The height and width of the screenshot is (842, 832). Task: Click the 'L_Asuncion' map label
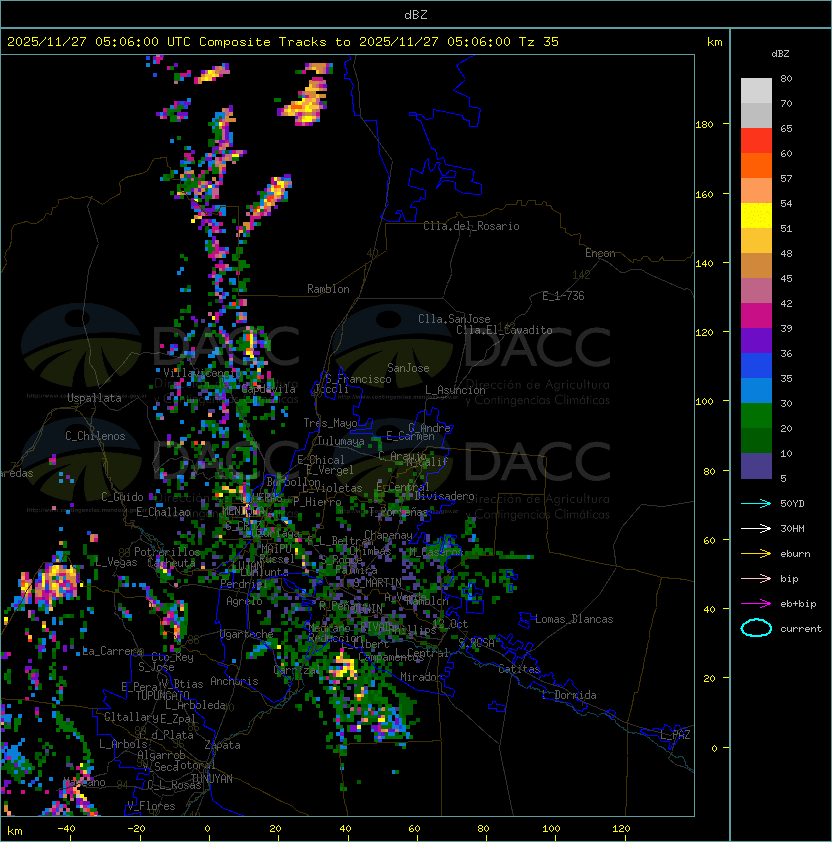(x=455, y=390)
